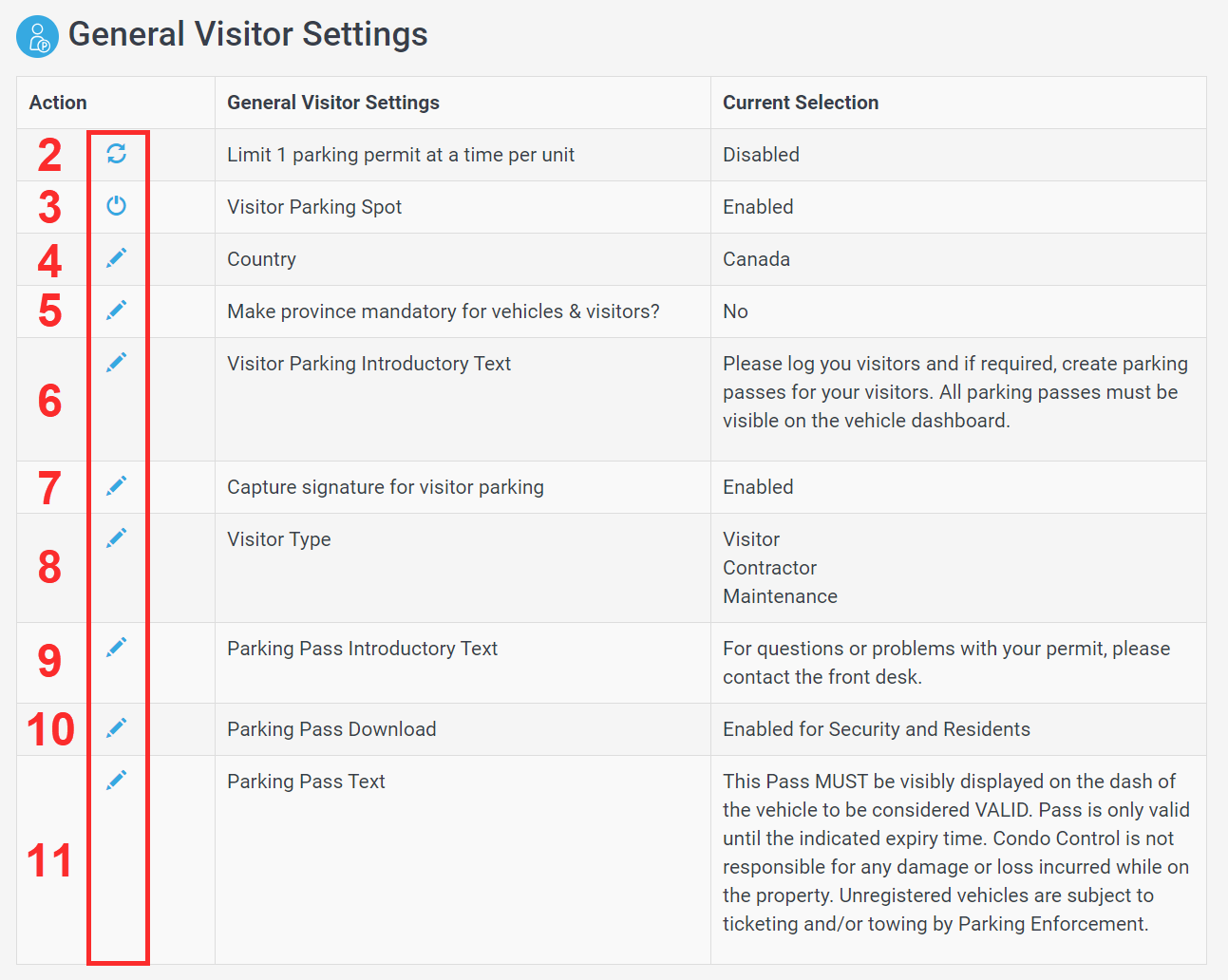Click the Visitor Parking Spot row label

pos(314,207)
